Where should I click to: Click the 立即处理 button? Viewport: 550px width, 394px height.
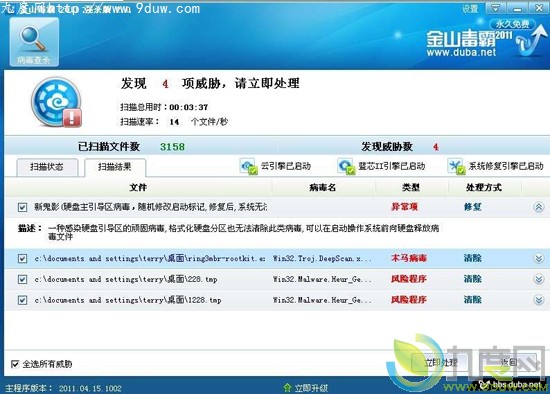(x=440, y=363)
